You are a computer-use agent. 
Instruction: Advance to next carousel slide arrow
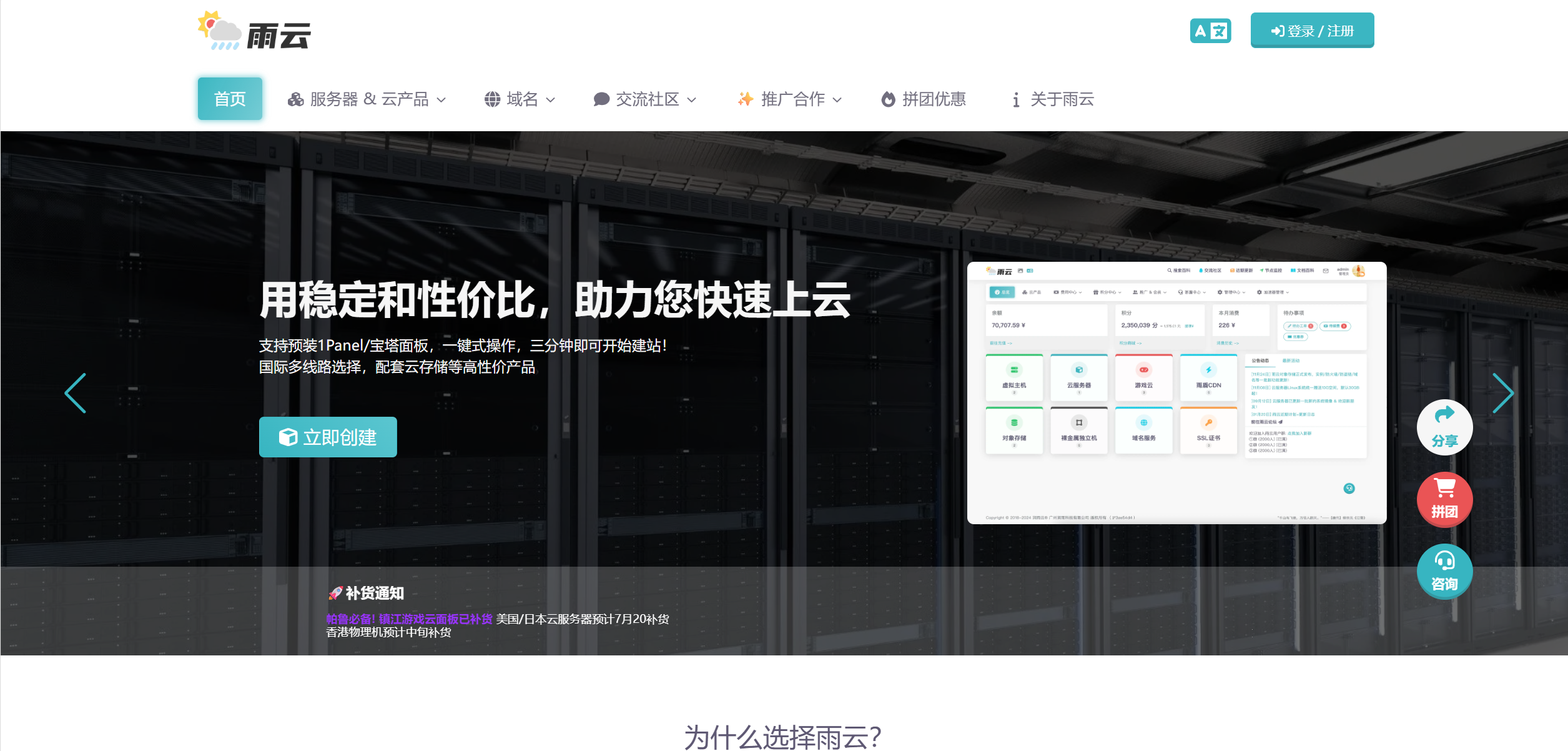pos(1502,393)
